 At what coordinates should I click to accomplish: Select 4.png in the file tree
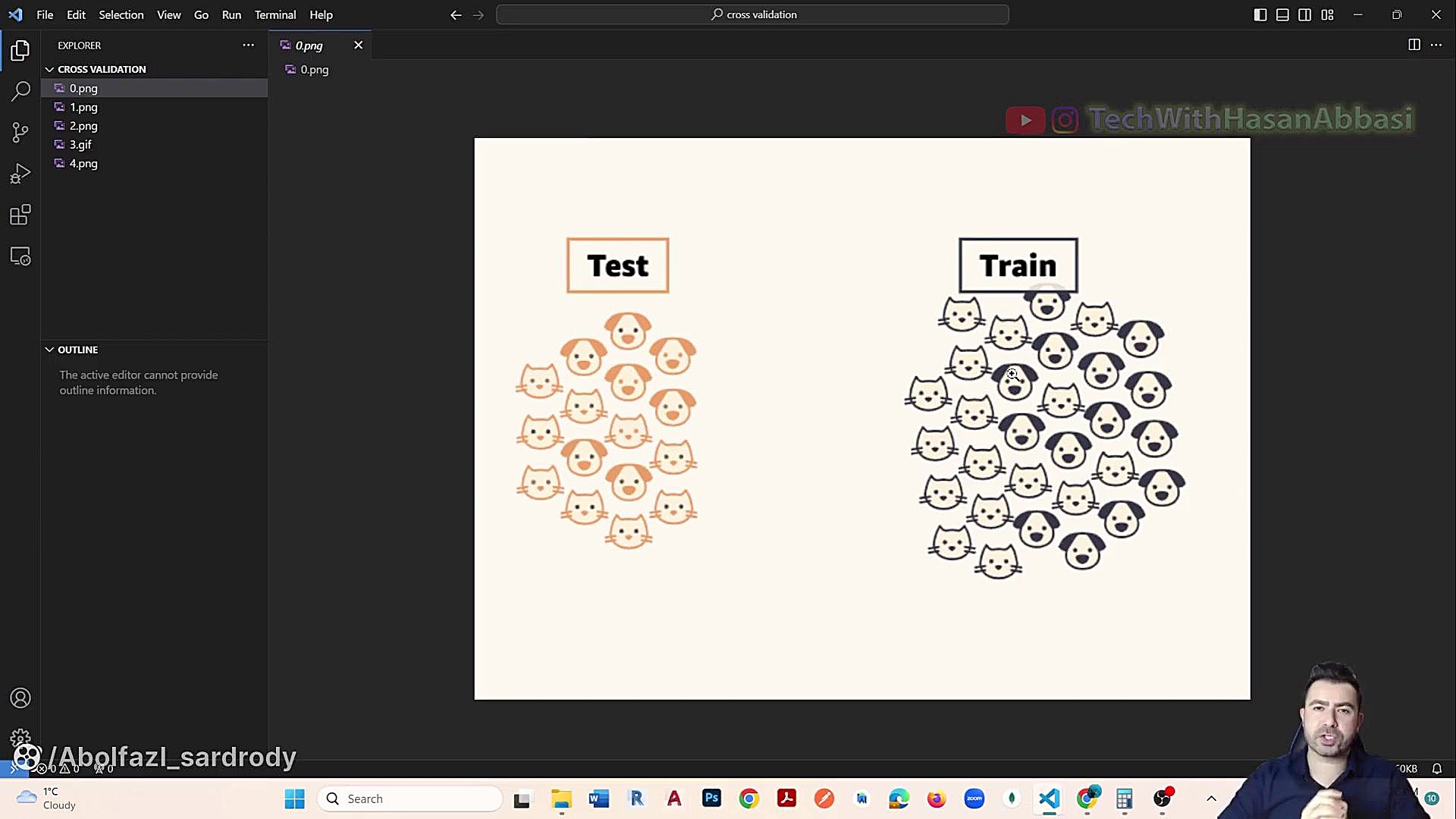tap(154, 163)
